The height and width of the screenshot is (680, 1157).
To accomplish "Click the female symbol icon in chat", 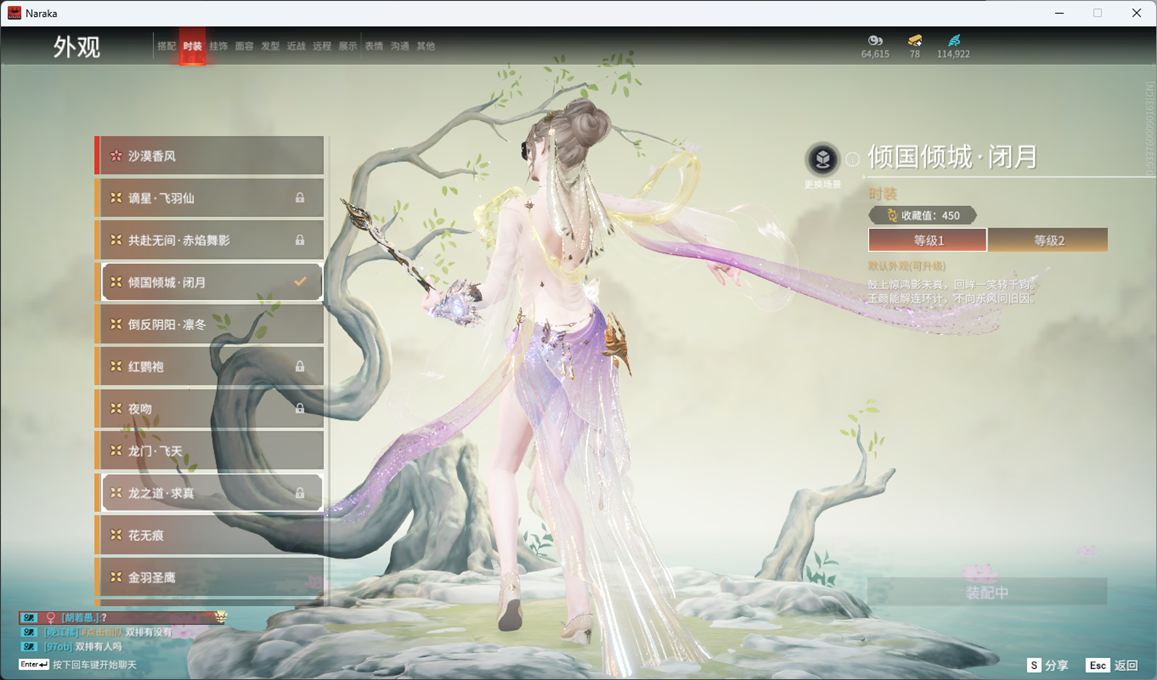I will click(x=51, y=617).
